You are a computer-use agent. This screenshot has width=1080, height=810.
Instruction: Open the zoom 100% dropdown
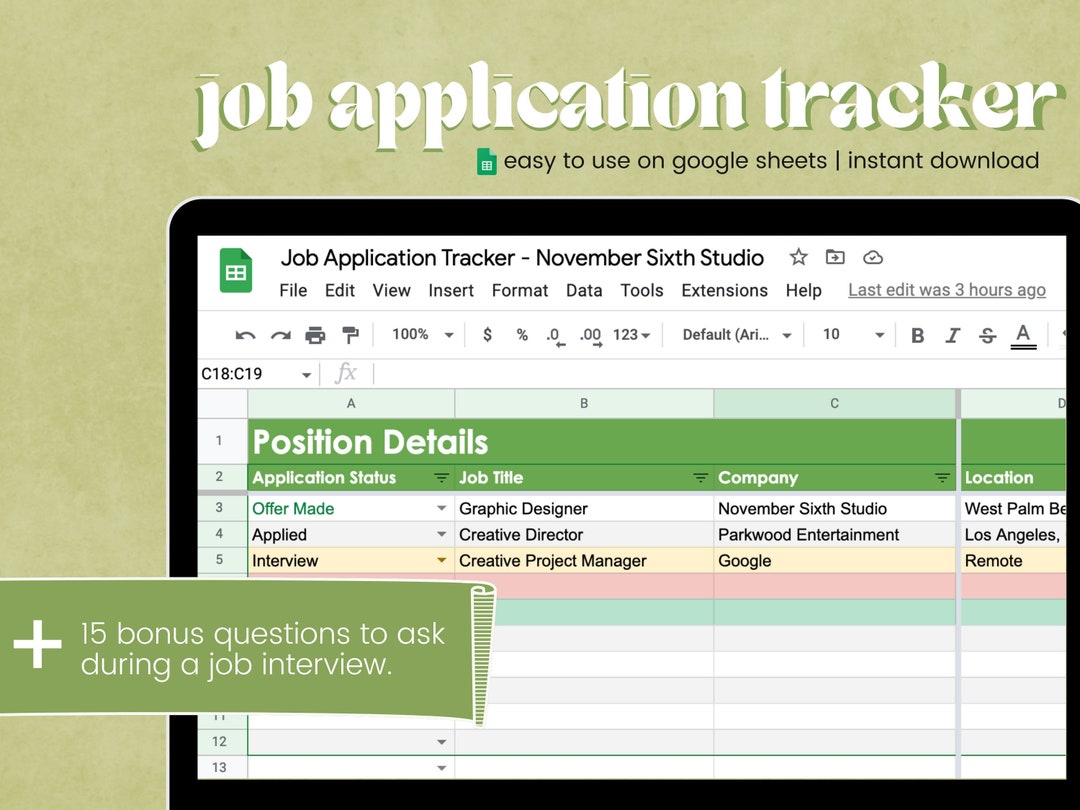(x=423, y=335)
